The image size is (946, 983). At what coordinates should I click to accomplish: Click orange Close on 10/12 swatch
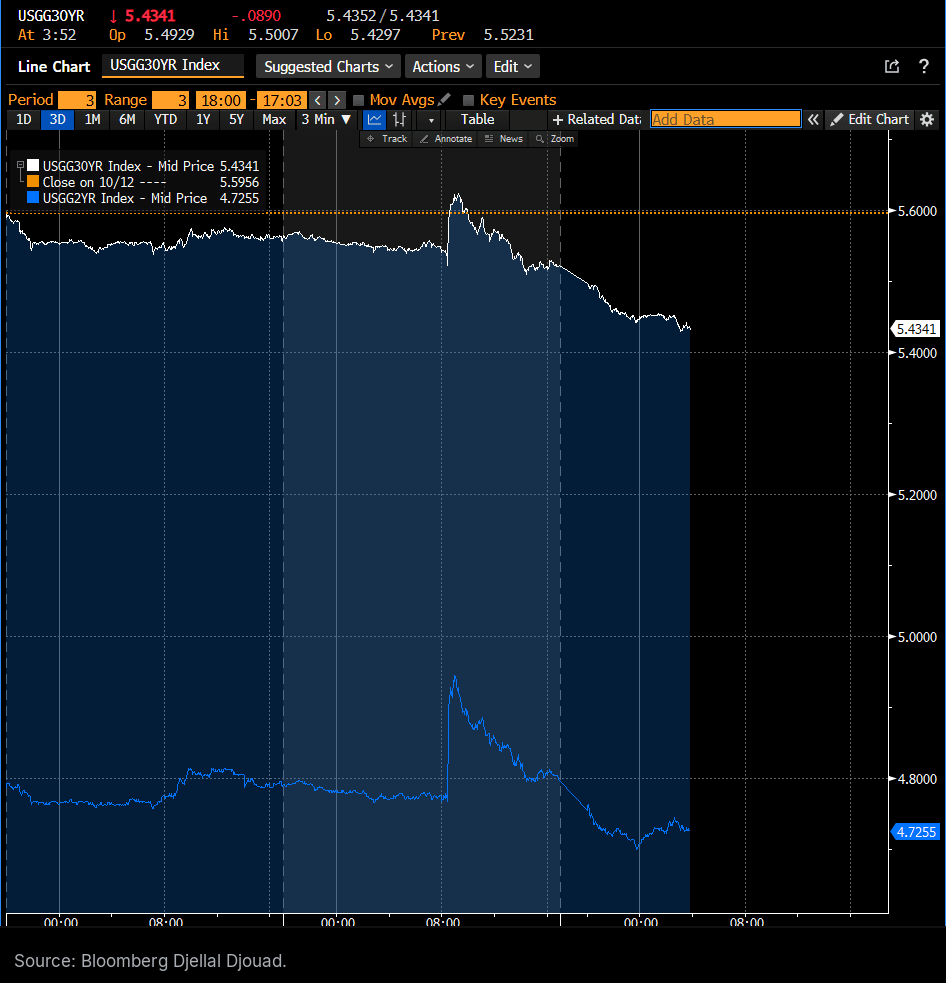coord(33,182)
